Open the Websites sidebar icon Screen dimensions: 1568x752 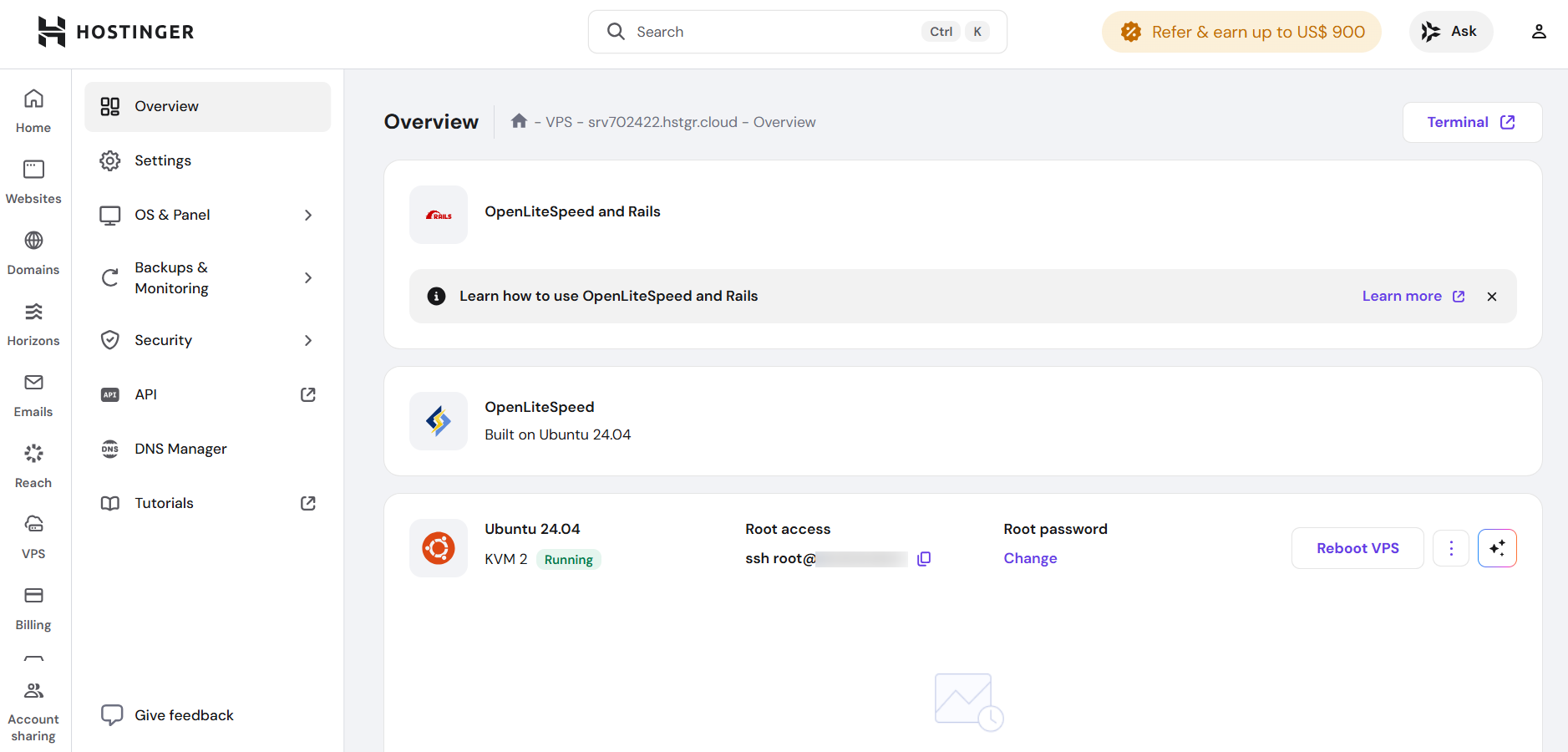coord(33,170)
